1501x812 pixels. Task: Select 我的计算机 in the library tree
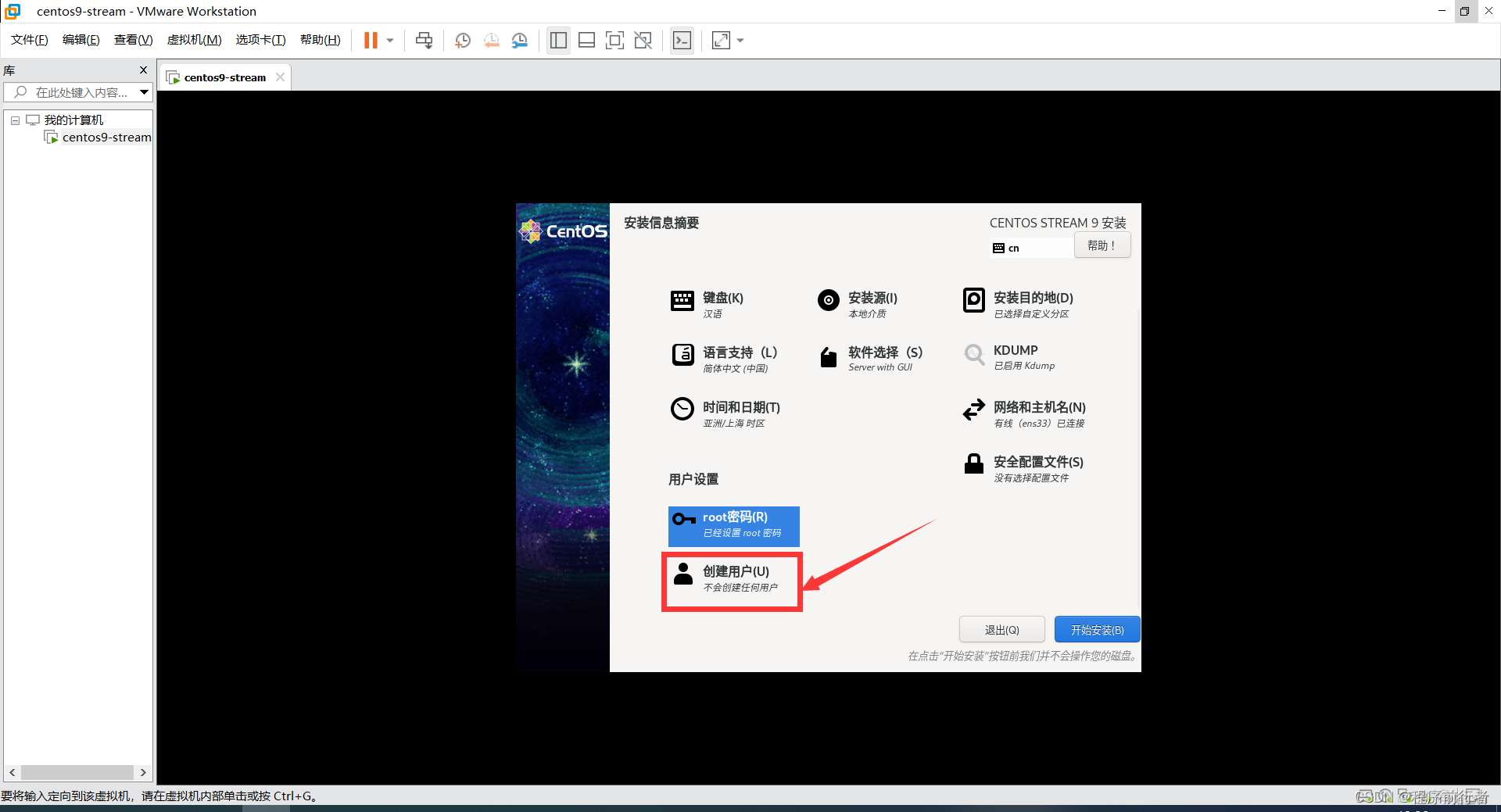click(x=73, y=120)
